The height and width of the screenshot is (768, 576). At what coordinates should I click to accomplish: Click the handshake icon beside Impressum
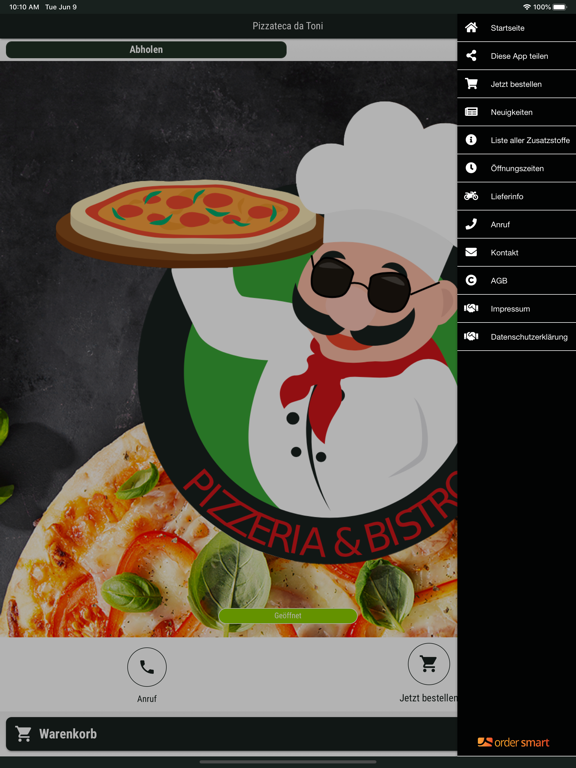[471, 309]
